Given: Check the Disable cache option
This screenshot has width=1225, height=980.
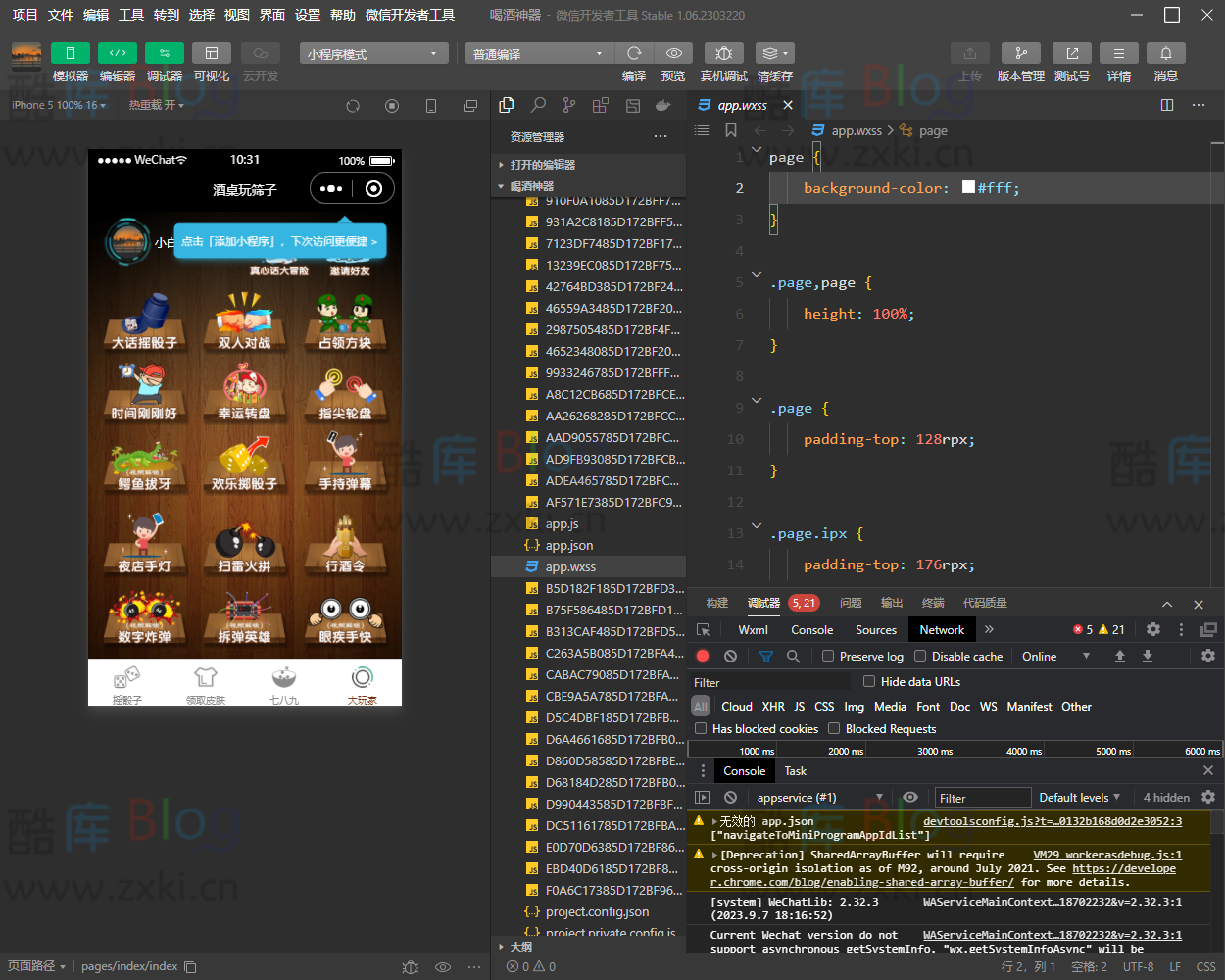Looking at the screenshot, I should tap(920, 657).
